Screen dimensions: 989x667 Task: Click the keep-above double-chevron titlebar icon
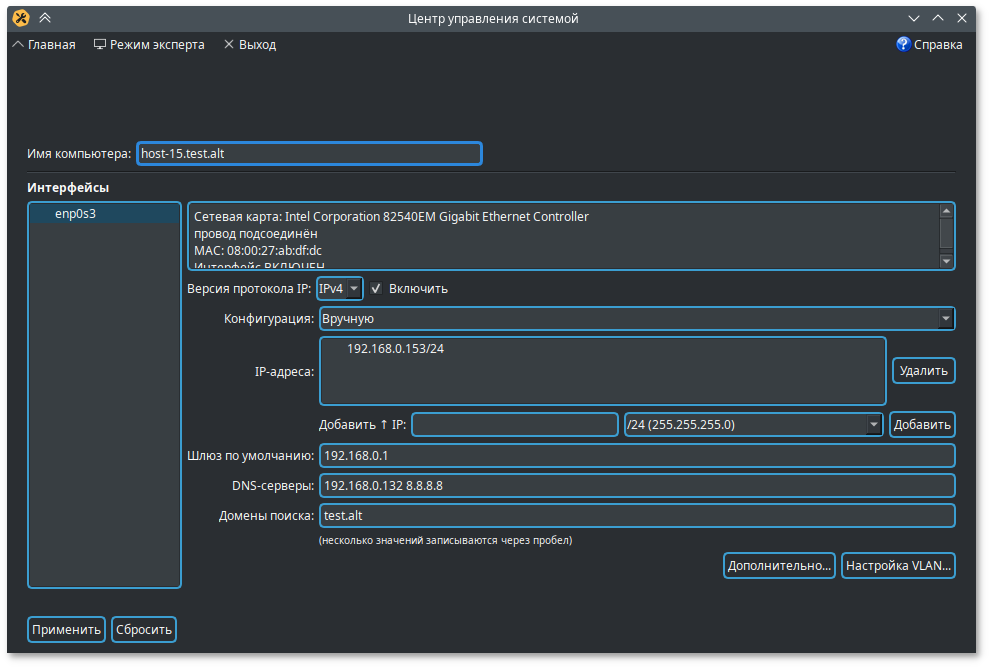pyautogui.click(x=45, y=18)
